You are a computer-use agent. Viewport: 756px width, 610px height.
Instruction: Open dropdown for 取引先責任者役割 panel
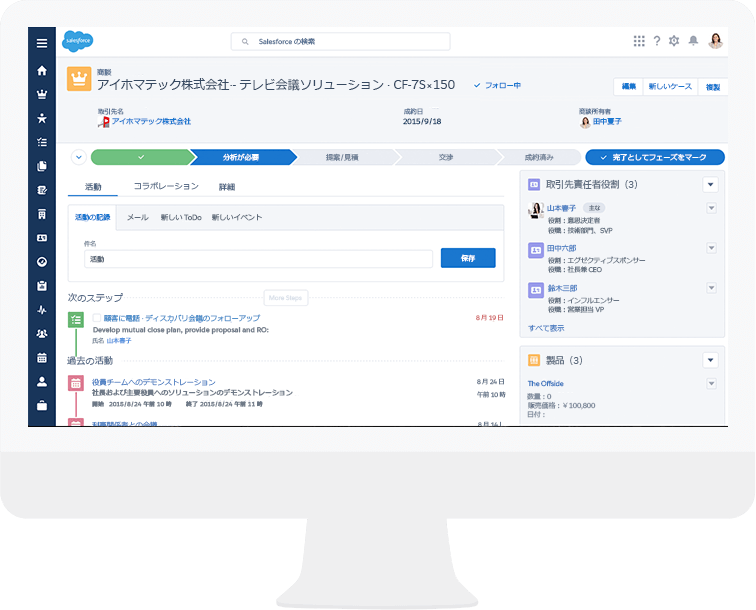(710, 184)
